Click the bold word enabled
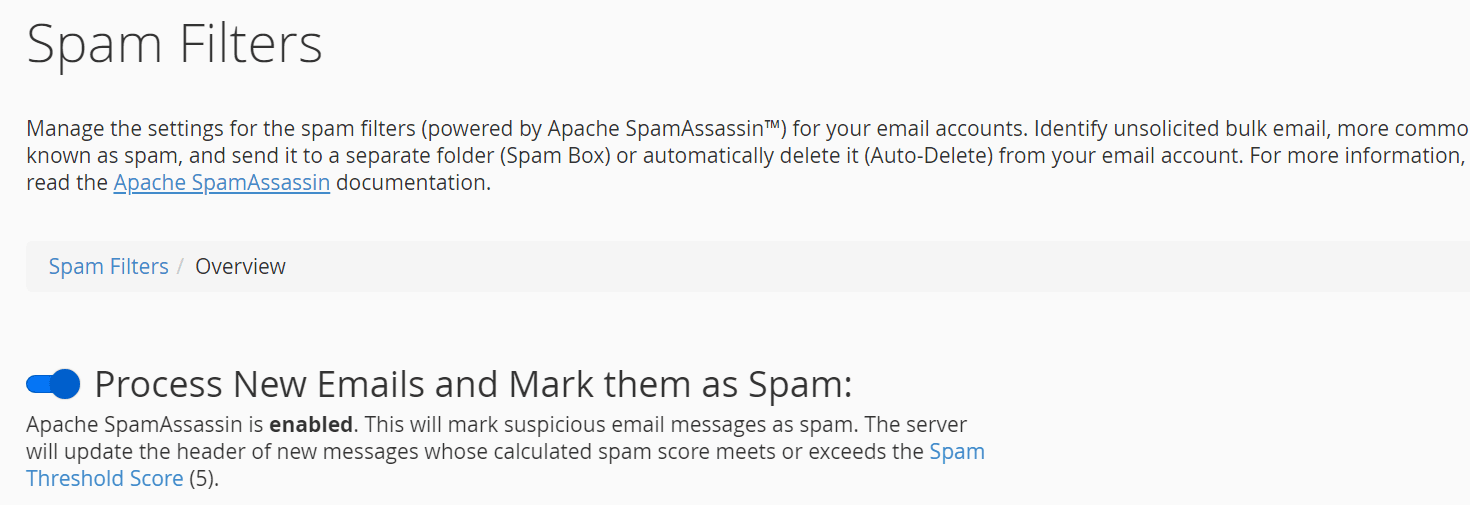This screenshot has height=505, width=1470. pyautogui.click(x=311, y=425)
